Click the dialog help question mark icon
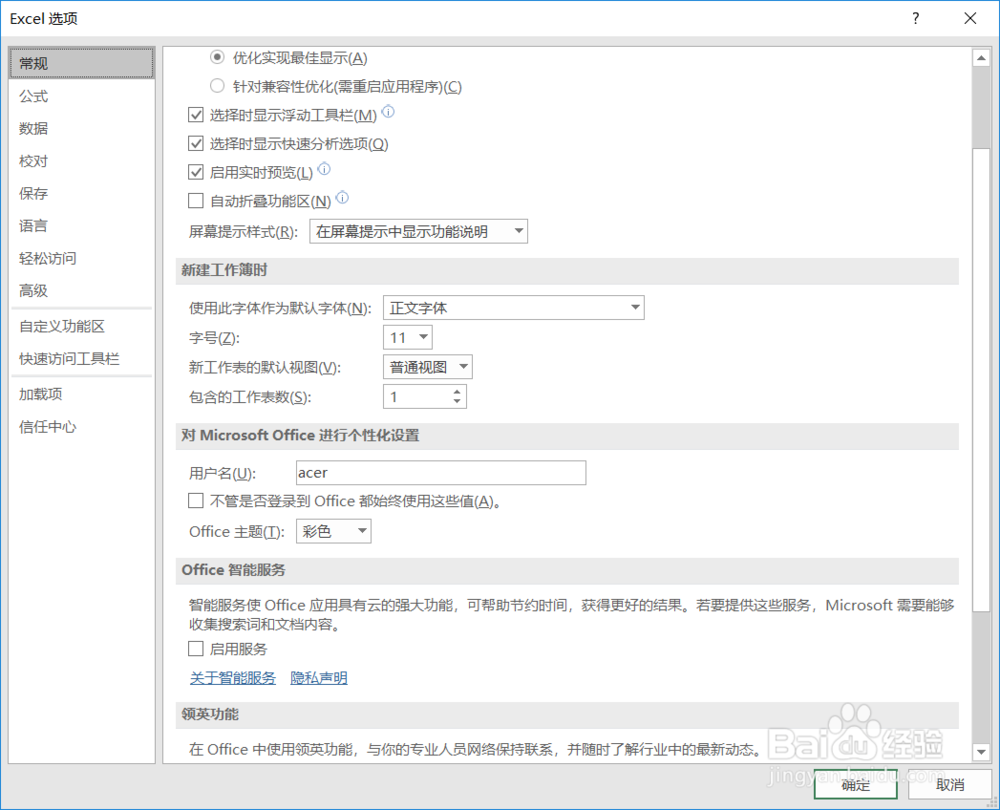Image resolution: width=1000 pixels, height=810 pixels. (x=915, y=18)
